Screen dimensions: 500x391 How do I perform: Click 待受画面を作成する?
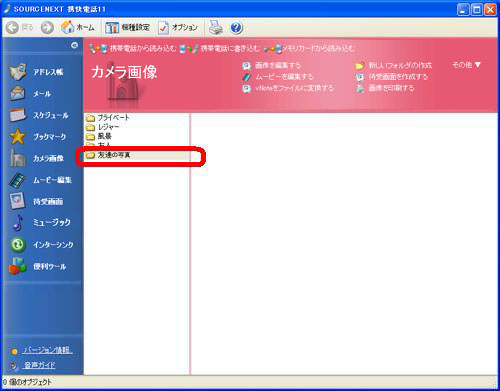coord(392,77)
